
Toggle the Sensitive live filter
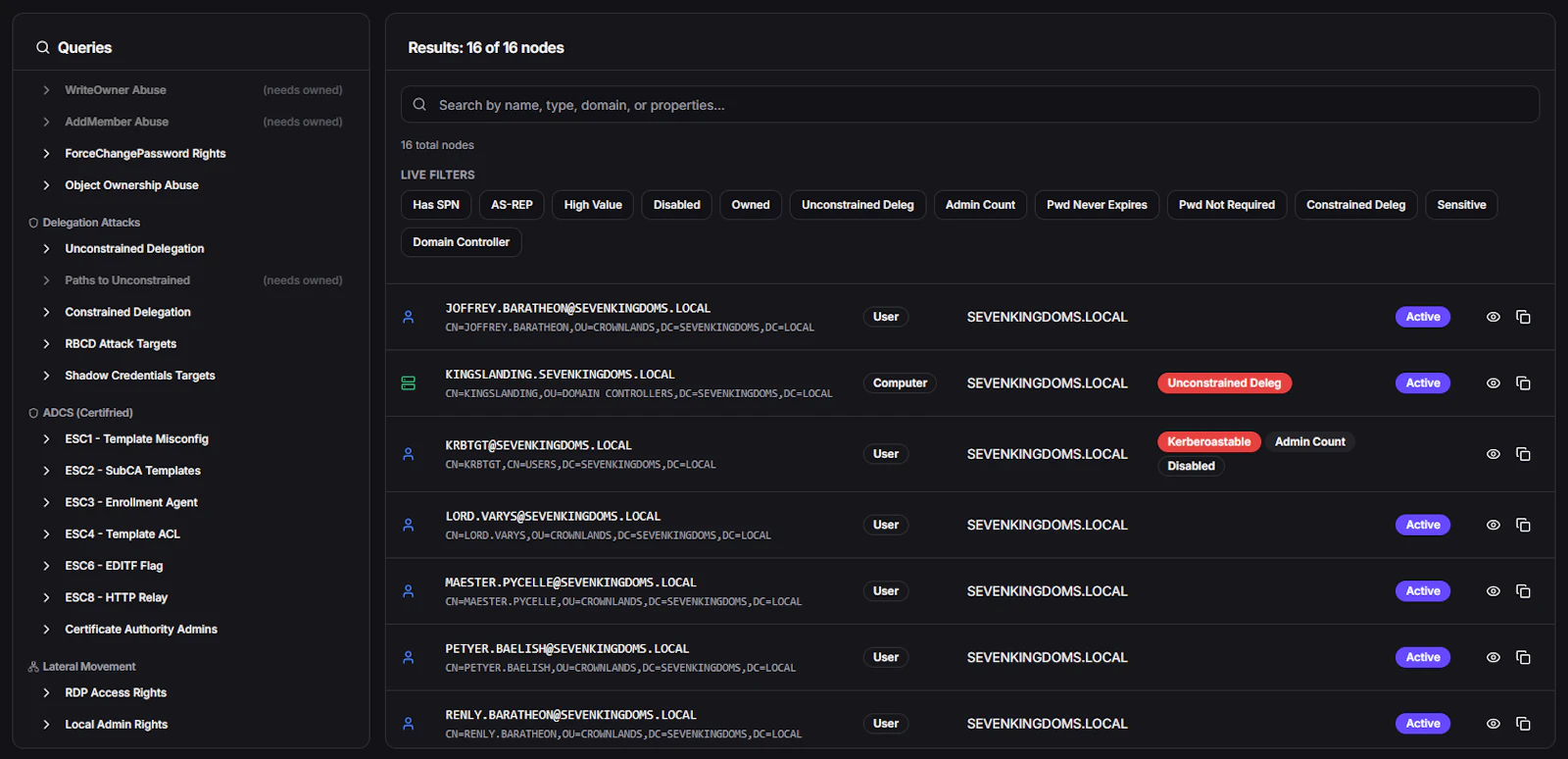1461,205
